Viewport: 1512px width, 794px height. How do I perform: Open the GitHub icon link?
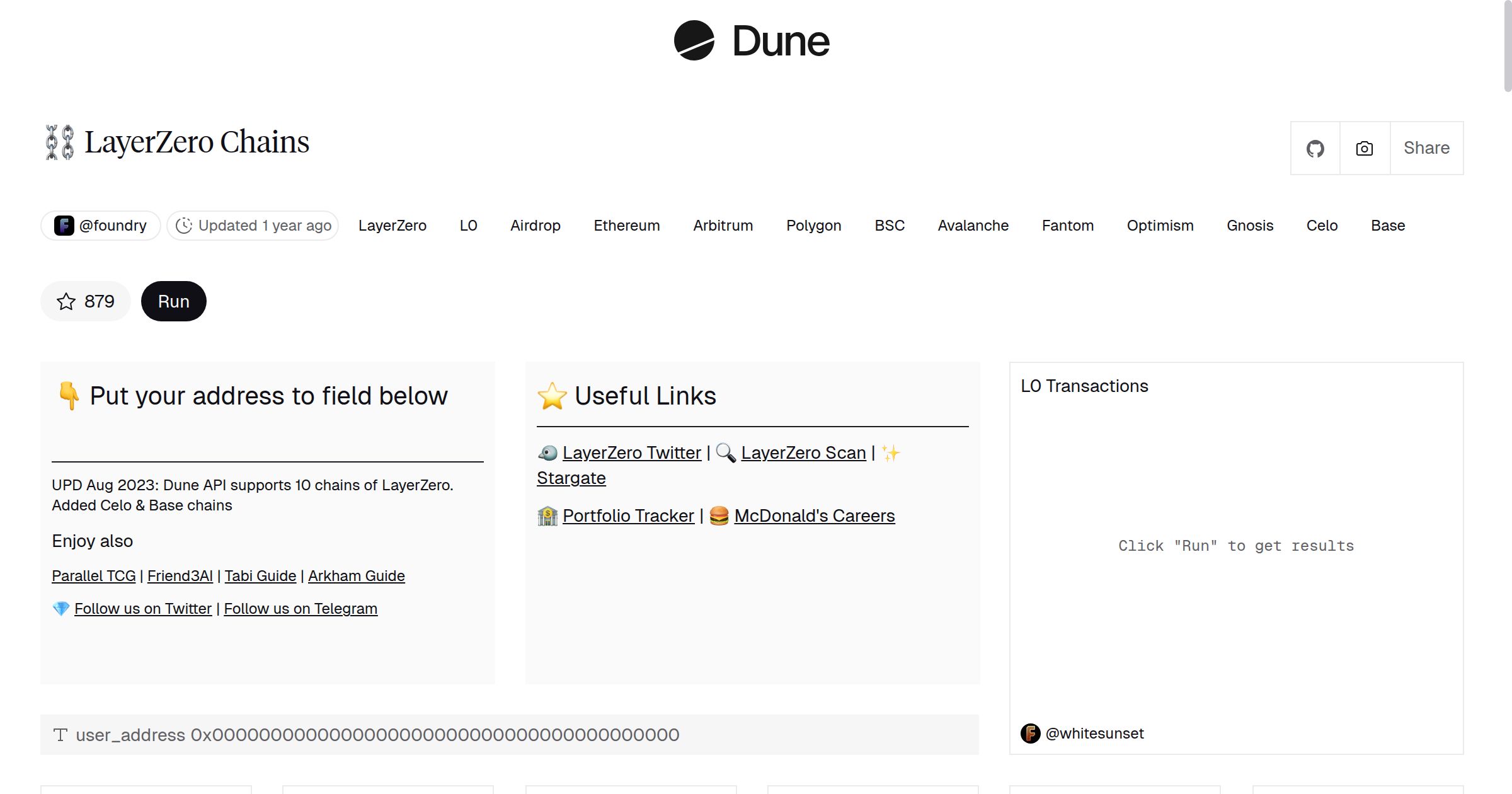[x=1315, y=149]
